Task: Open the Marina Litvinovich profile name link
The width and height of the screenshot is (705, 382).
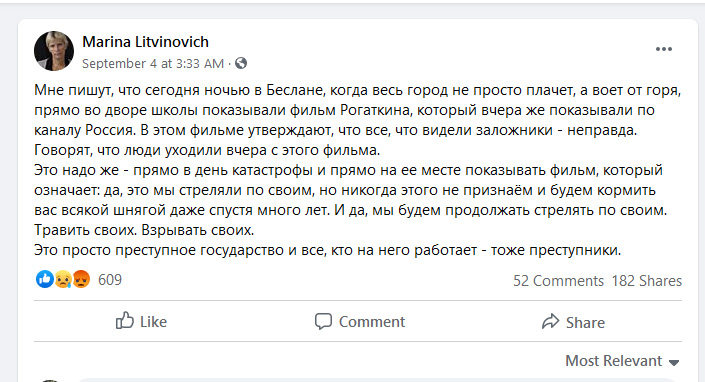Action: 145,42
